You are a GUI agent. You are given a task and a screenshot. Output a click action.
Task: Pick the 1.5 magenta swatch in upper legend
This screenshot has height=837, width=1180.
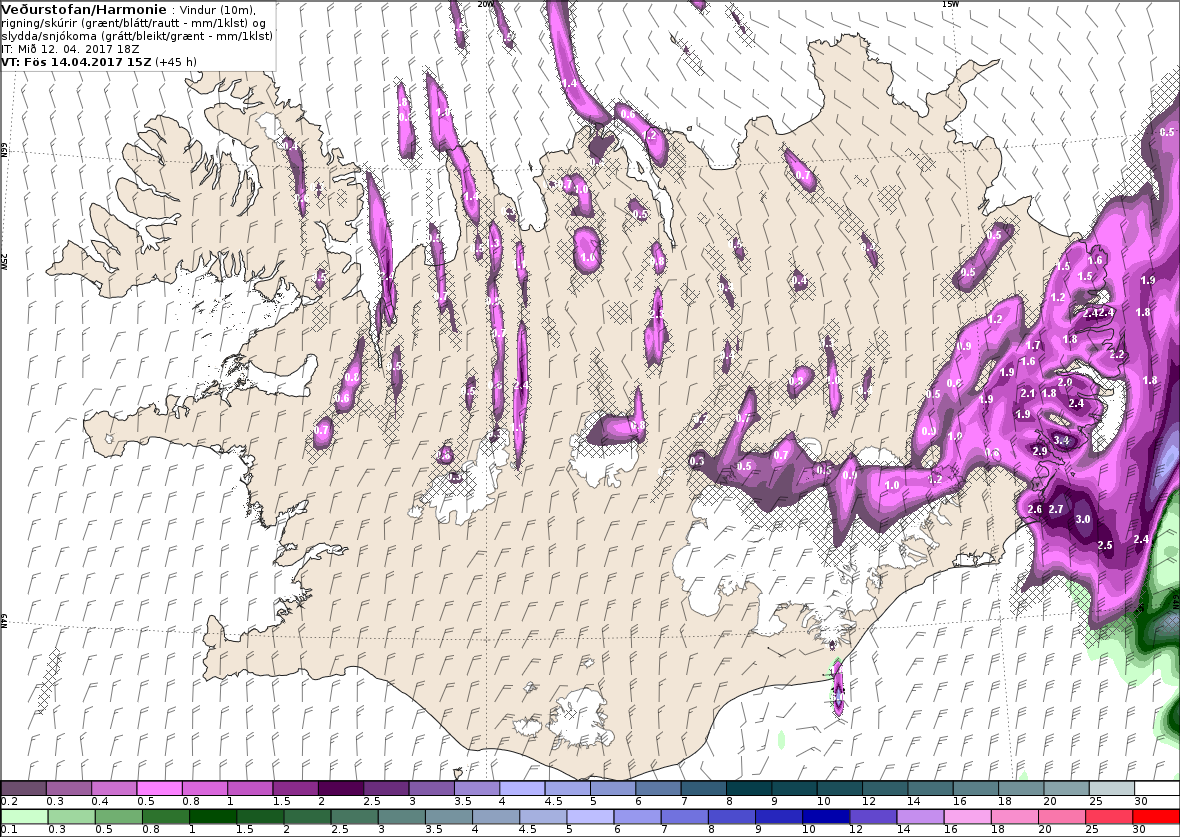point(296,788)
